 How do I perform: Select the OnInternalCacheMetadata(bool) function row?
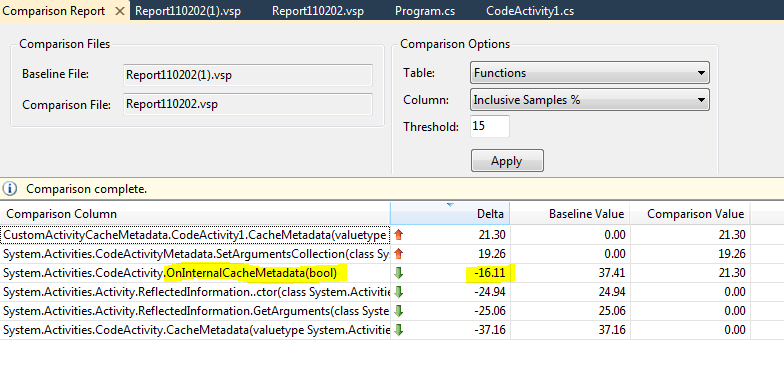(x=375, y=273)
